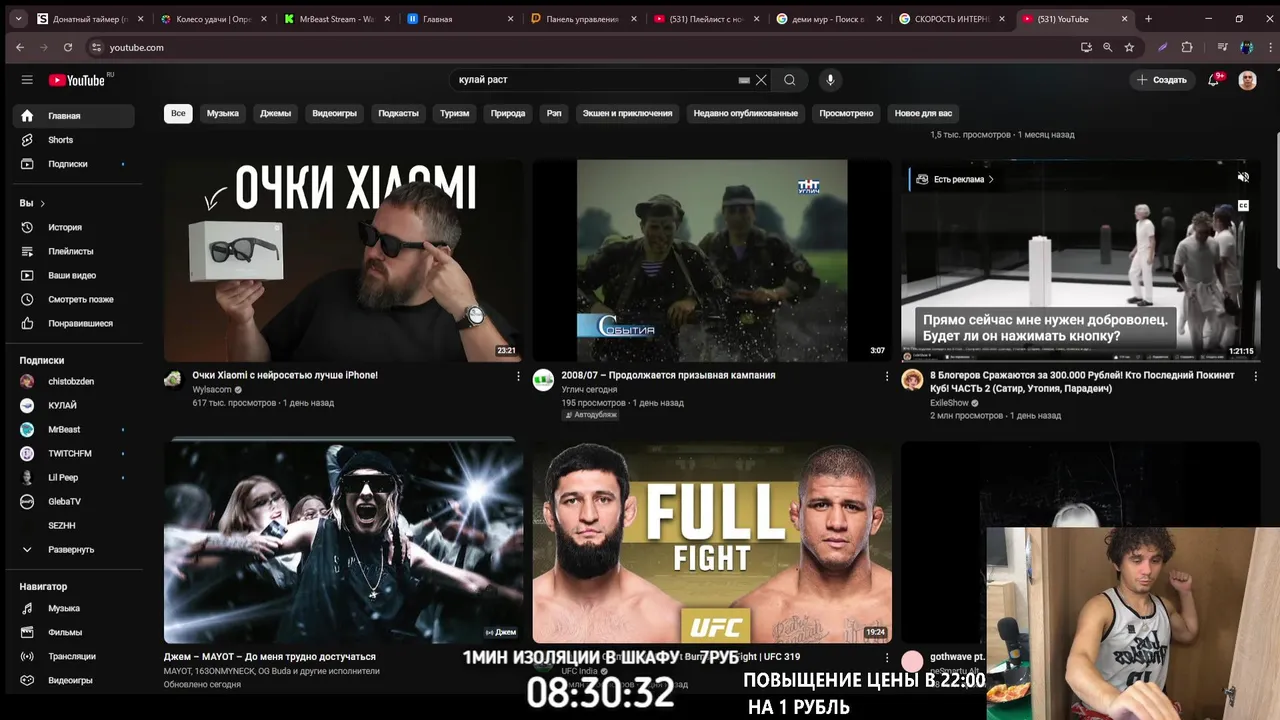Viewport: 1280px width, 720px height.
Task: Toggle subtitles CC on preview video
Action: pyautogui.click(x=1243, y=205)
